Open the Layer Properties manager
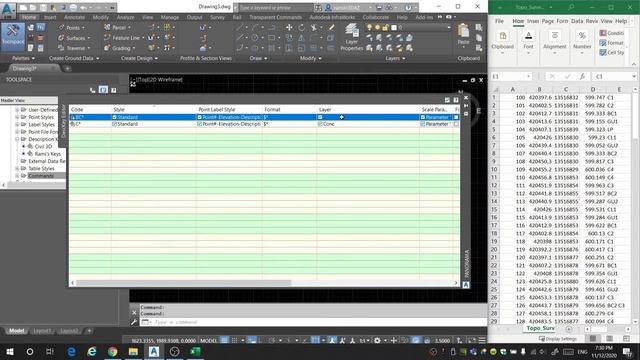Image resolution: width=640 pixels, height=360 pixels. click(x=351, y=37)
